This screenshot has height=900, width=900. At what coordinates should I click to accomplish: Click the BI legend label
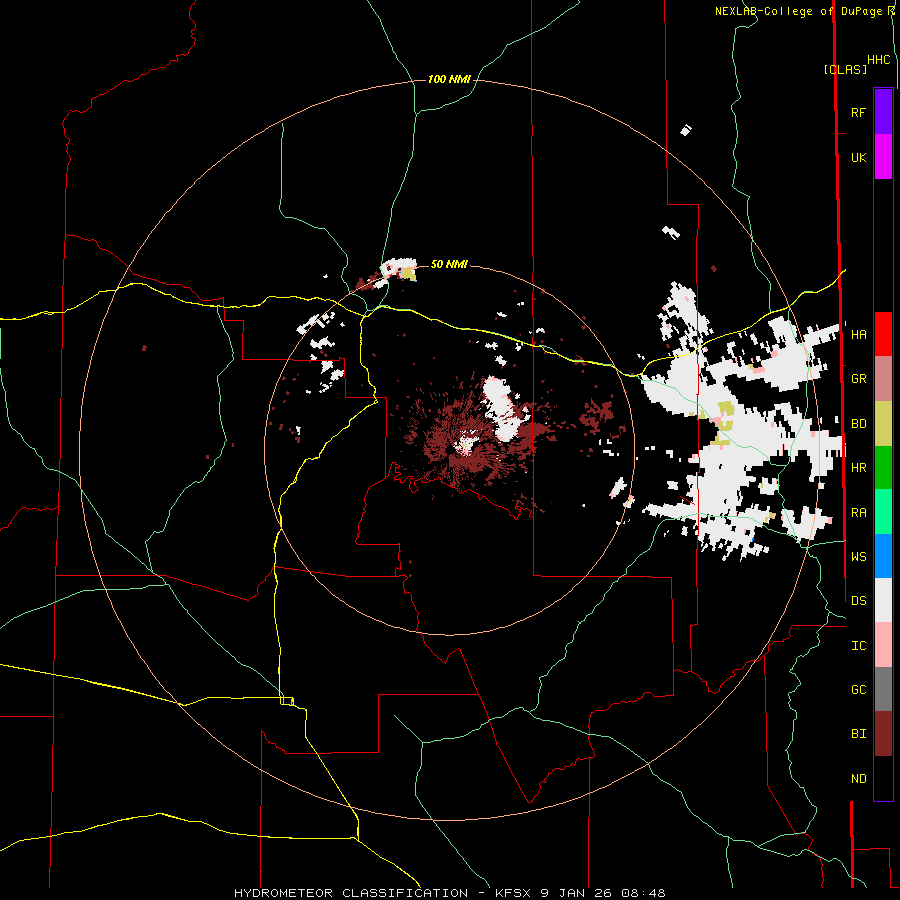pos(858,734)
